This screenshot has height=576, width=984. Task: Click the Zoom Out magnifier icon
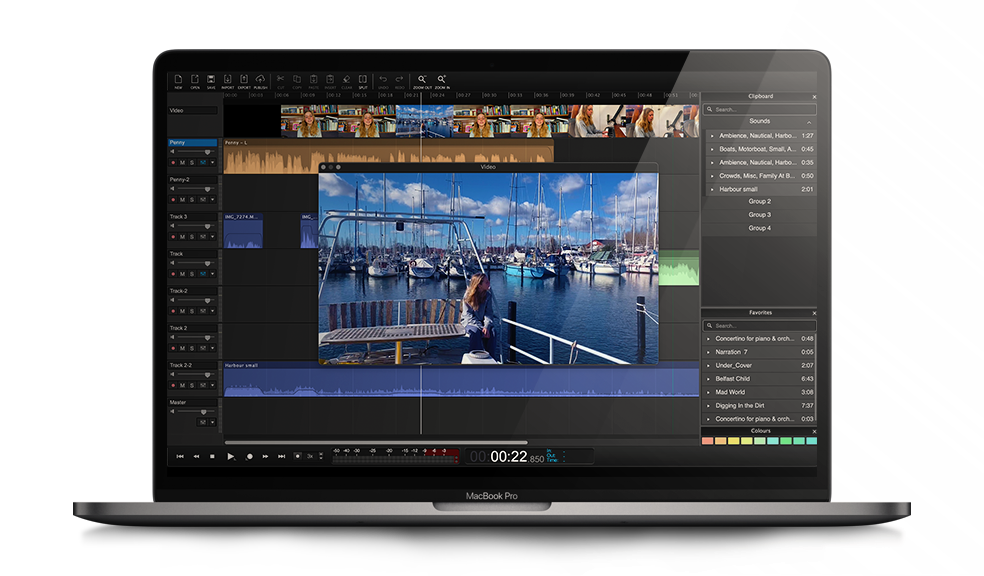422,79
